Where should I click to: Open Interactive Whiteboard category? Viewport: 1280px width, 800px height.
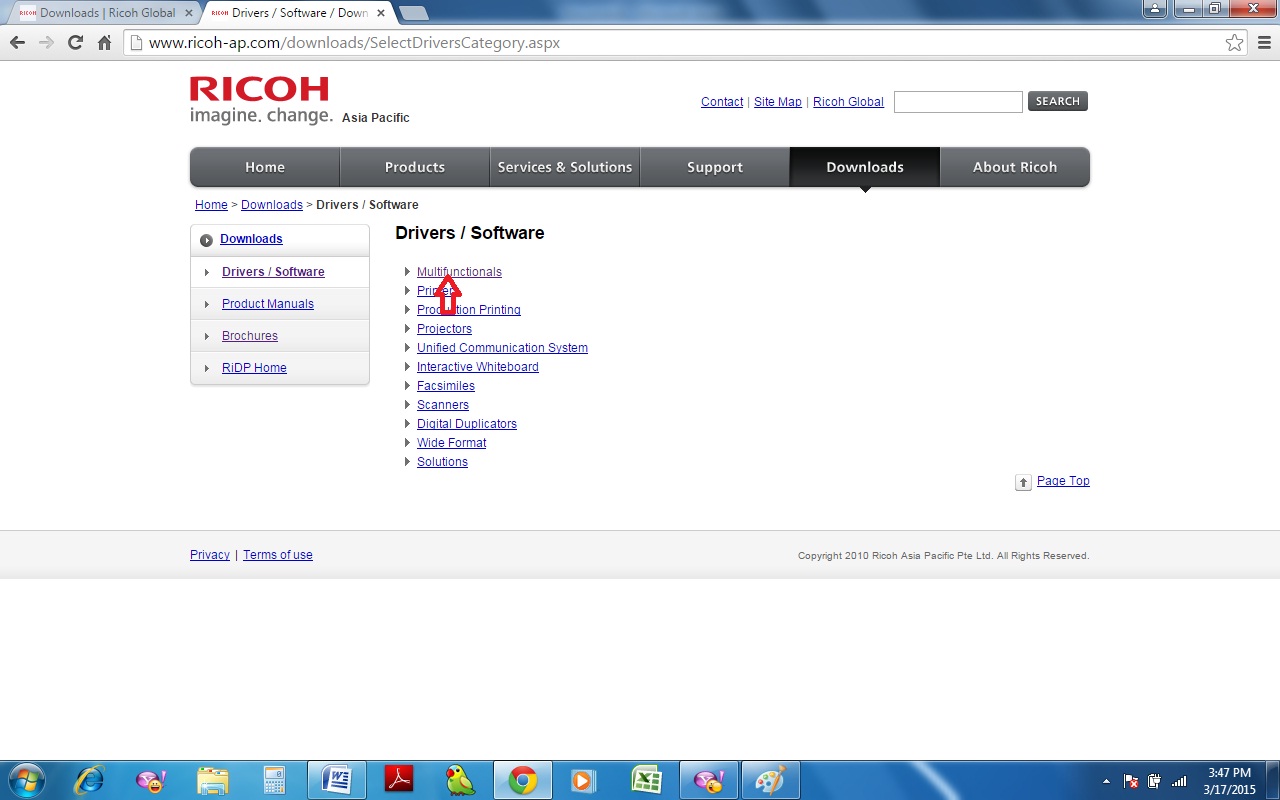478,367
